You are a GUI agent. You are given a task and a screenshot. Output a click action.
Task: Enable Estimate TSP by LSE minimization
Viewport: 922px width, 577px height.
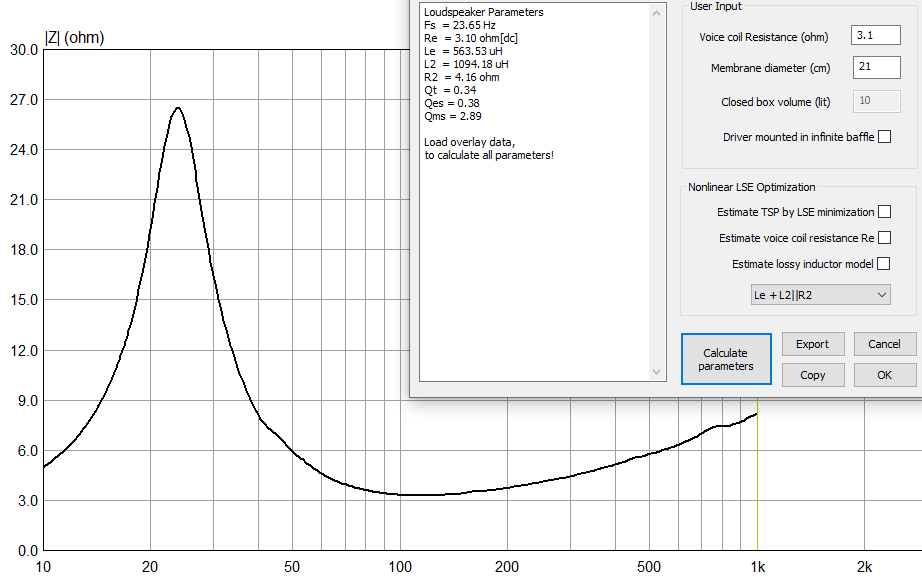pyautogui.click(x=884, y=212)
